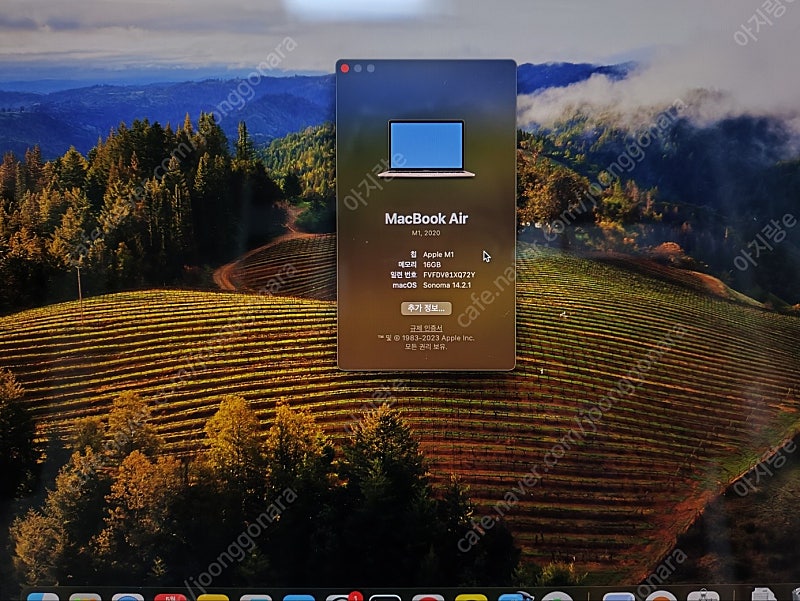Minimize the MacBook Air info window
This screenshot has height=601, width=800.
click(x=358, y=68)
